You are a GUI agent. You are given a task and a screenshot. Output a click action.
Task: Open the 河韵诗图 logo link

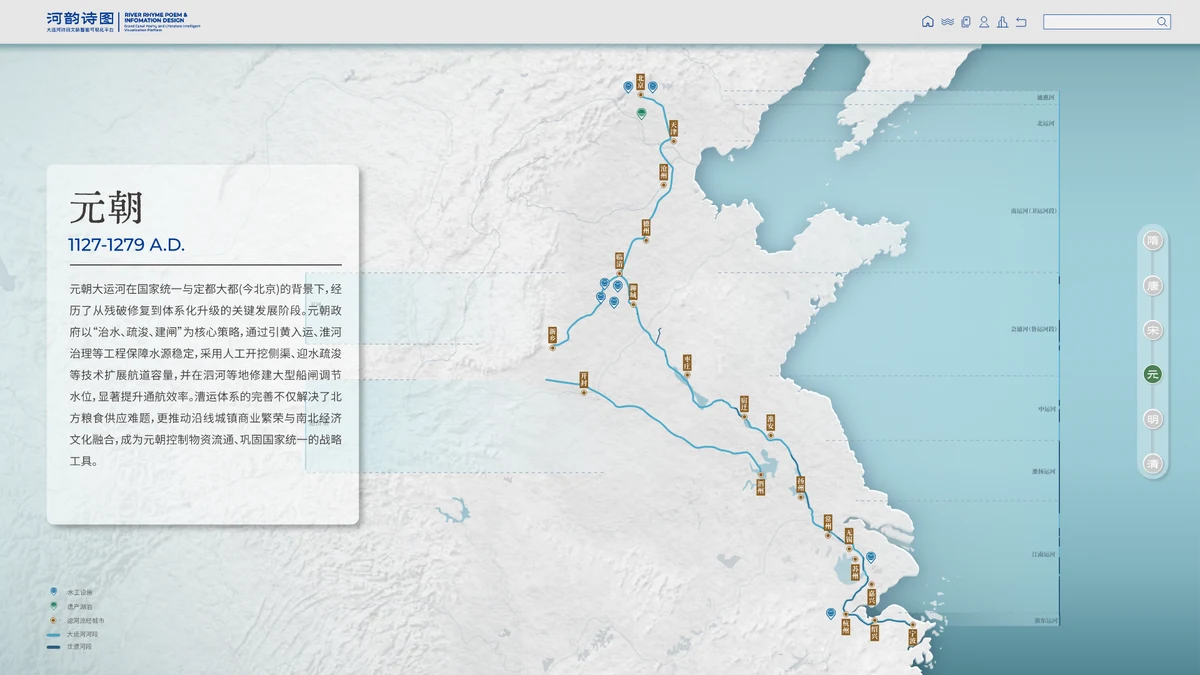[x=78, y=20]
